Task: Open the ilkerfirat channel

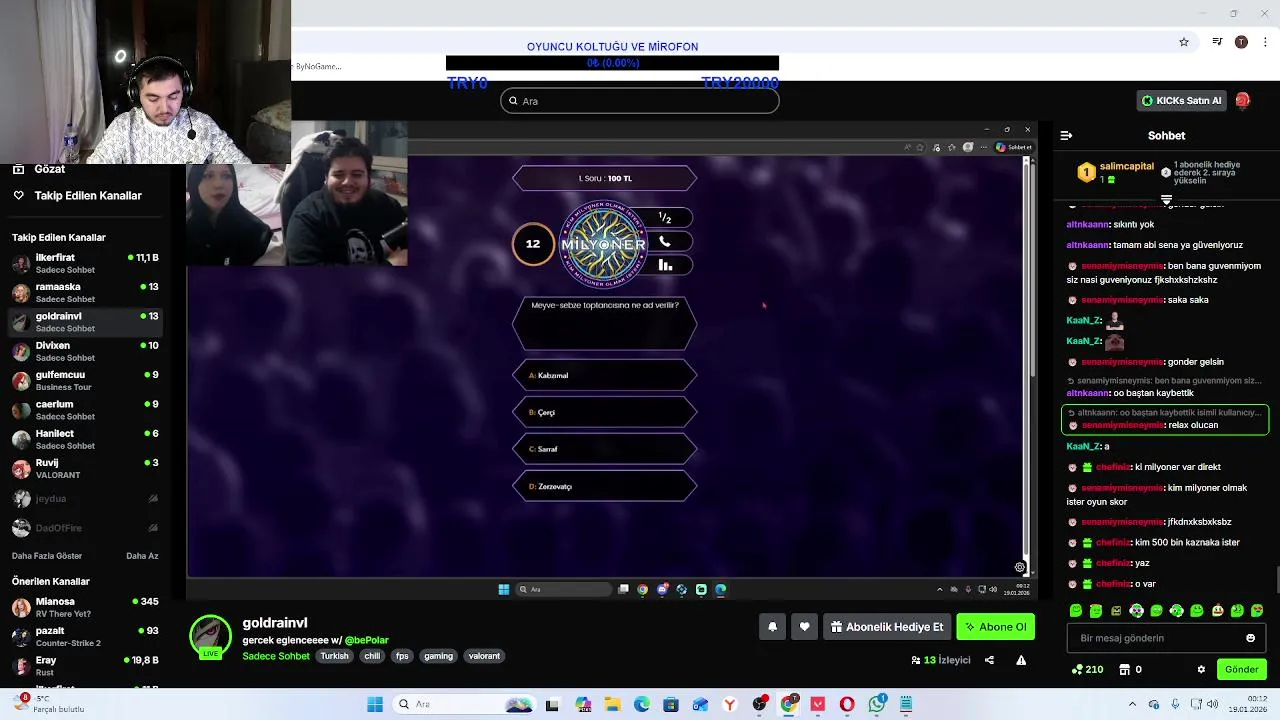Action: pyautogui.click(x=85, y=263)
